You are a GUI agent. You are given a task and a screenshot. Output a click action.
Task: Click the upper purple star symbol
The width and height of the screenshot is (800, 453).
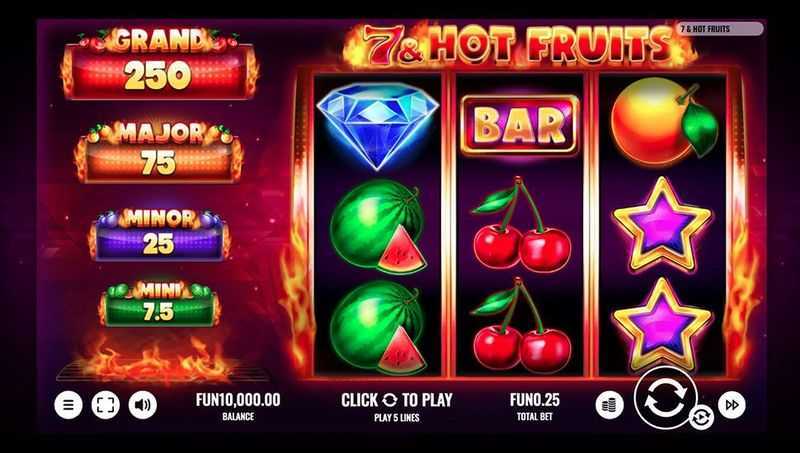click(x=662, y=224)
